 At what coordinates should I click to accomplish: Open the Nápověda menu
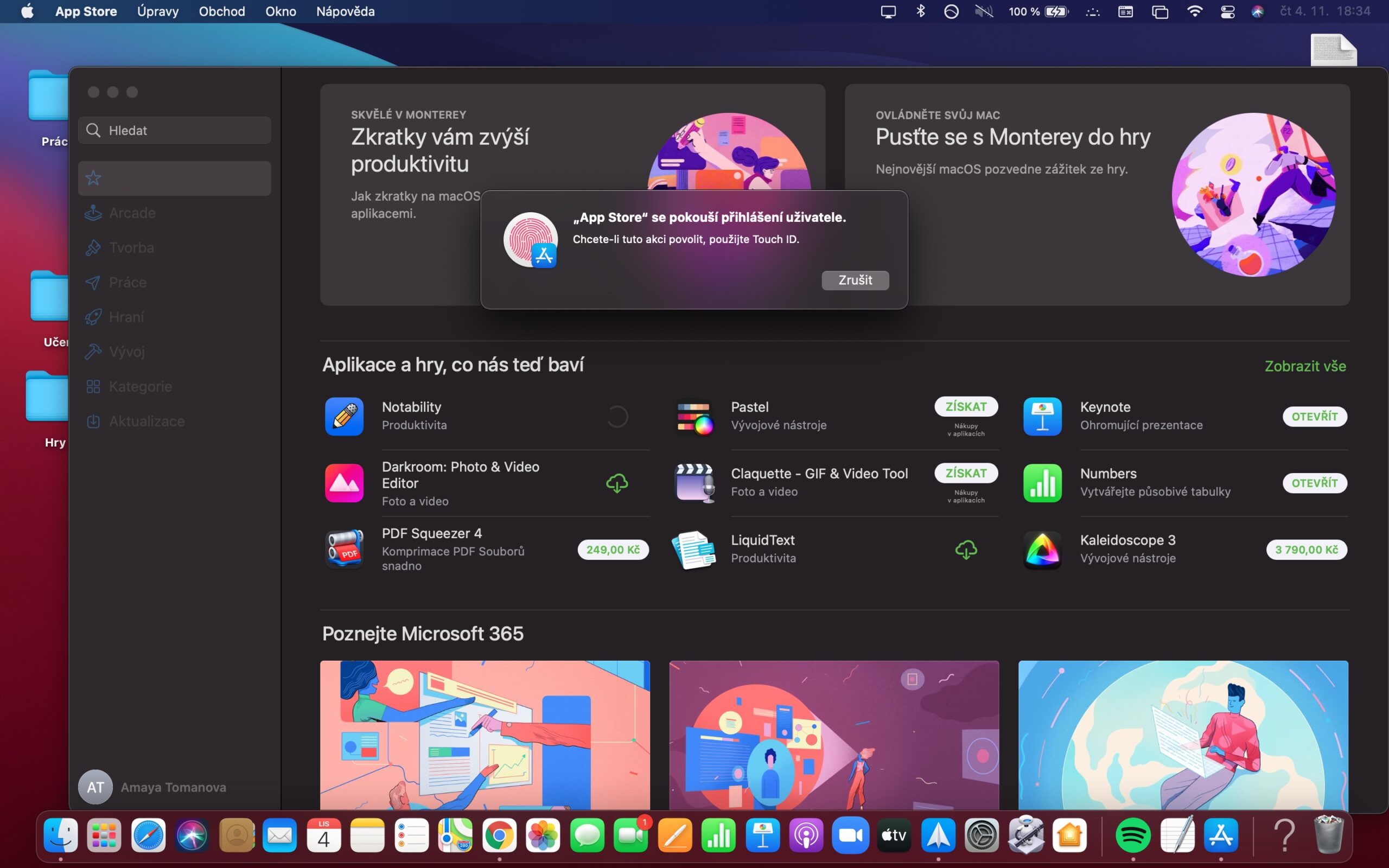click(x=346, y=11)
